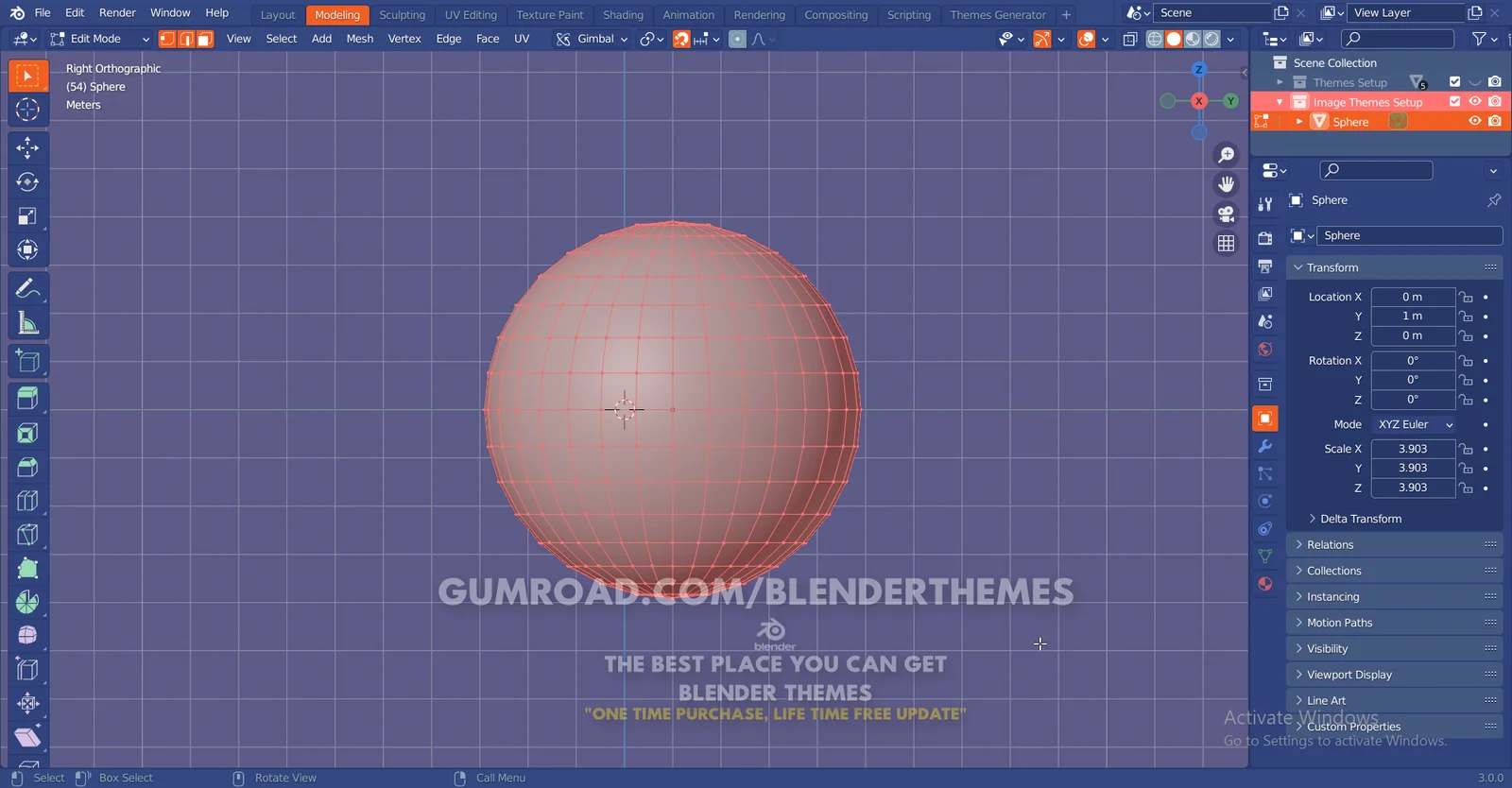
Task: Open the Mesh menu in header
Action: coord(360,39)
